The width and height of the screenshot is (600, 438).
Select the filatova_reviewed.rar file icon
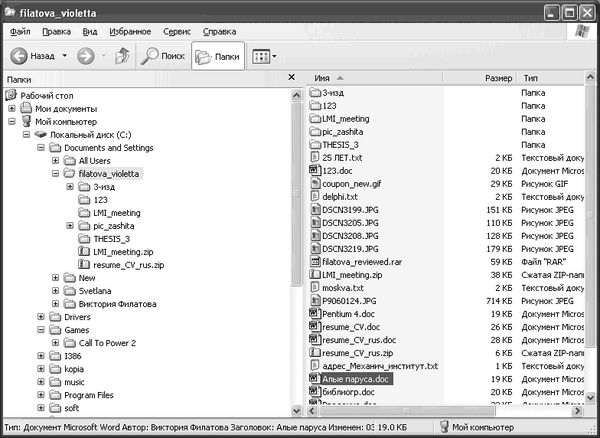[x=314, y=262]
